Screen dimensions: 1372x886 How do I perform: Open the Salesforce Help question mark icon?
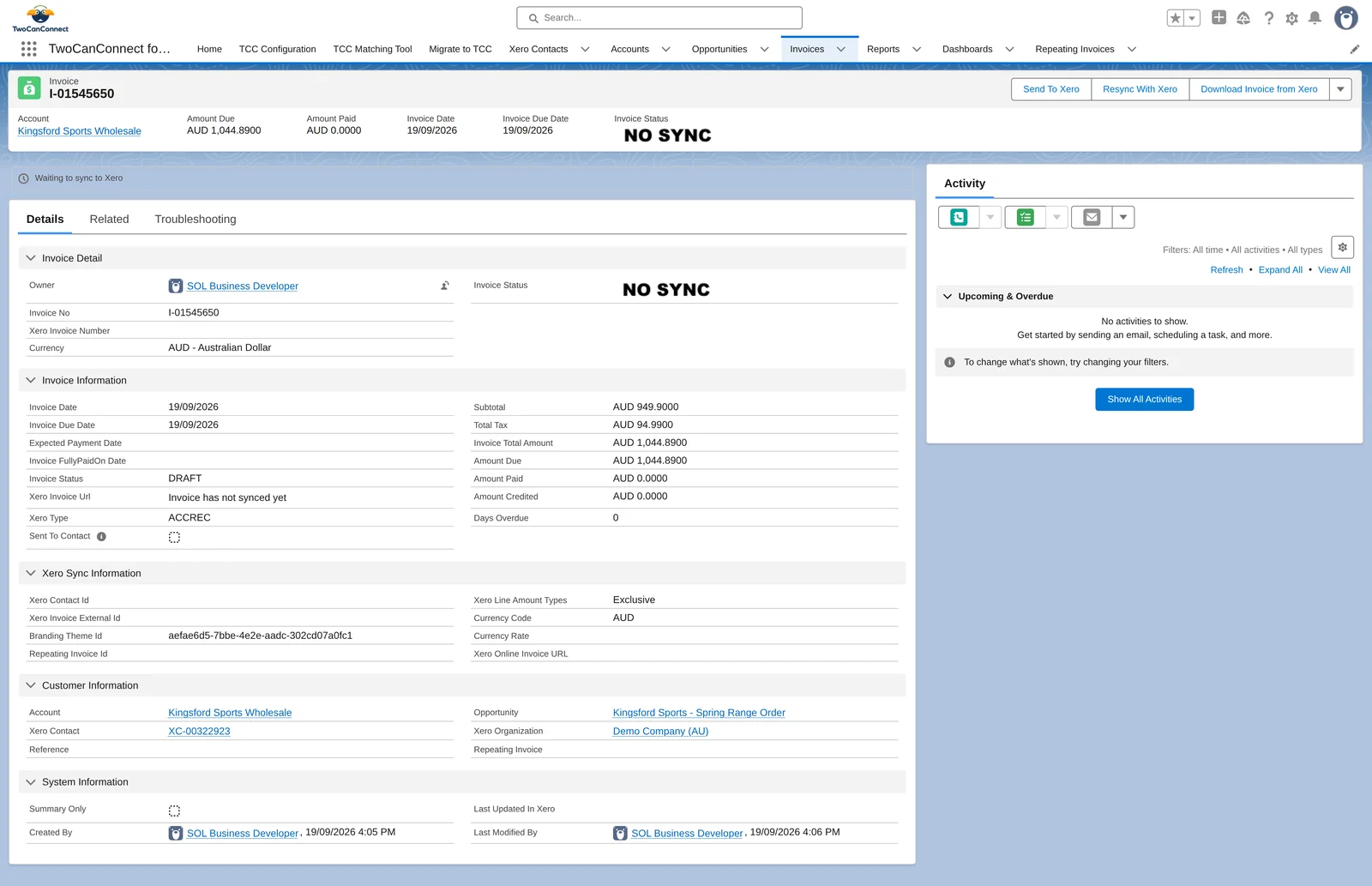tap(1269, 18)
